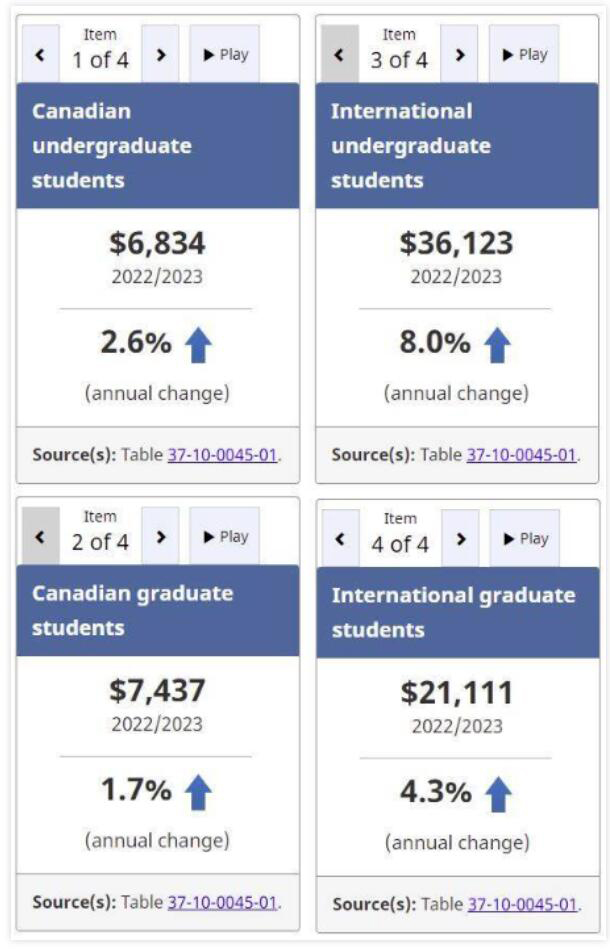The width and height of the screenshot is (610, 949).
Task: Click previous arrow on Canadian undergraduate card
Action: 40,55
